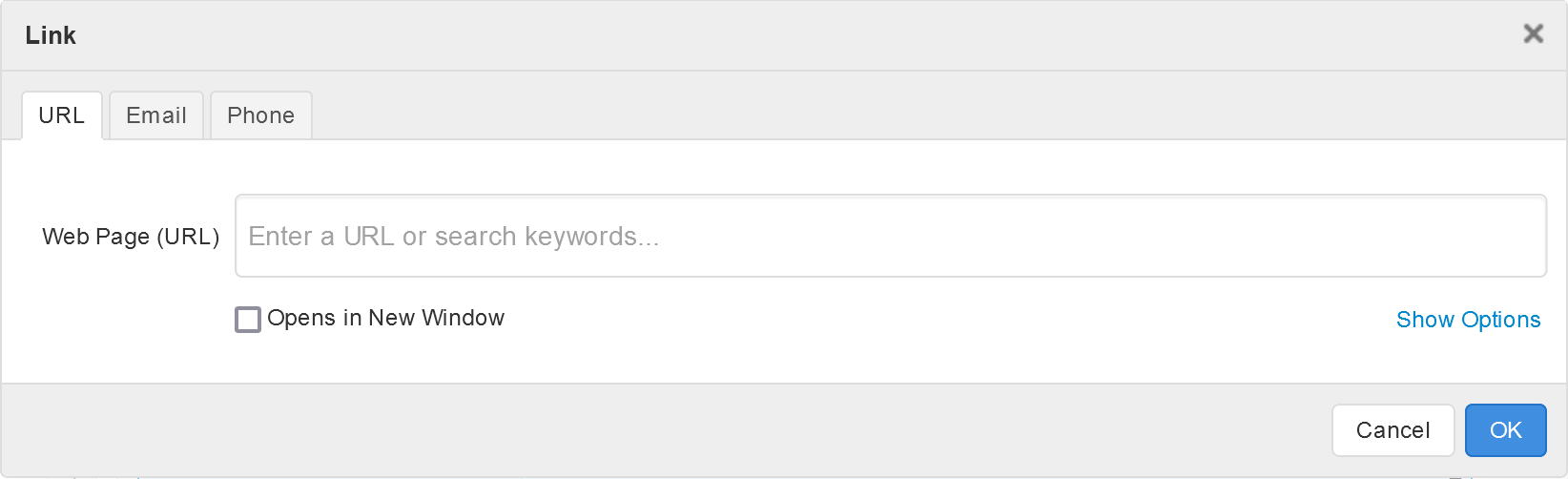Screen dimensions: 1568x479
Task: Click the gray X icon in the title bar
Action: tap(1533, 34)
